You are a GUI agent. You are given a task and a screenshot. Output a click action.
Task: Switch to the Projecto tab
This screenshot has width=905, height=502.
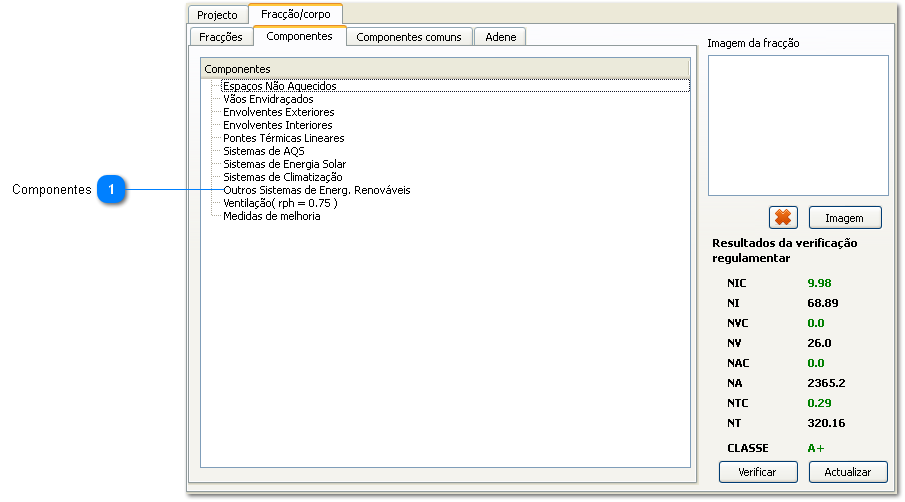click(217, 15)
